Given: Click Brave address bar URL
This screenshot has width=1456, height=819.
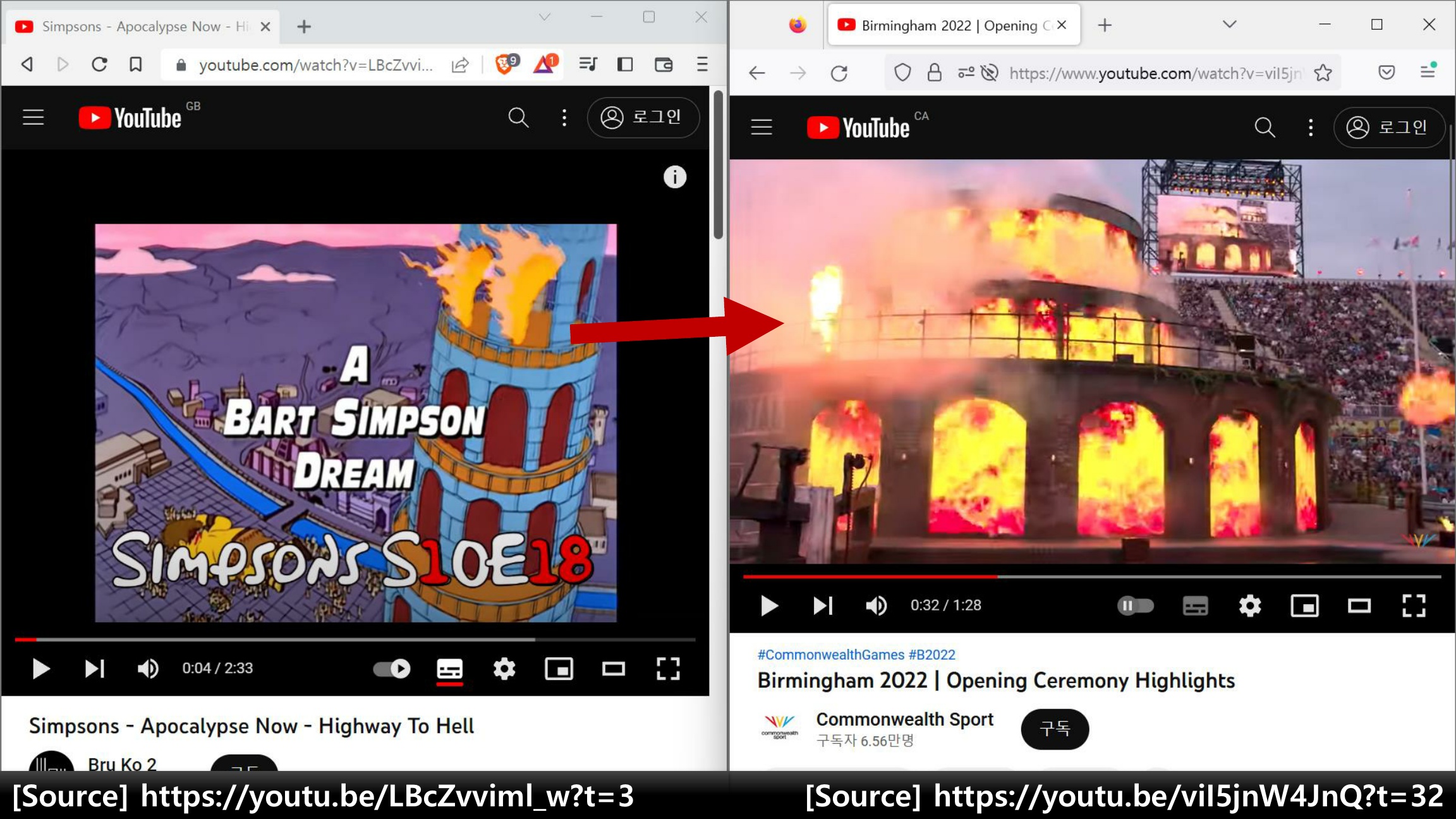Looking at the screenshot, I should [316, 64].
